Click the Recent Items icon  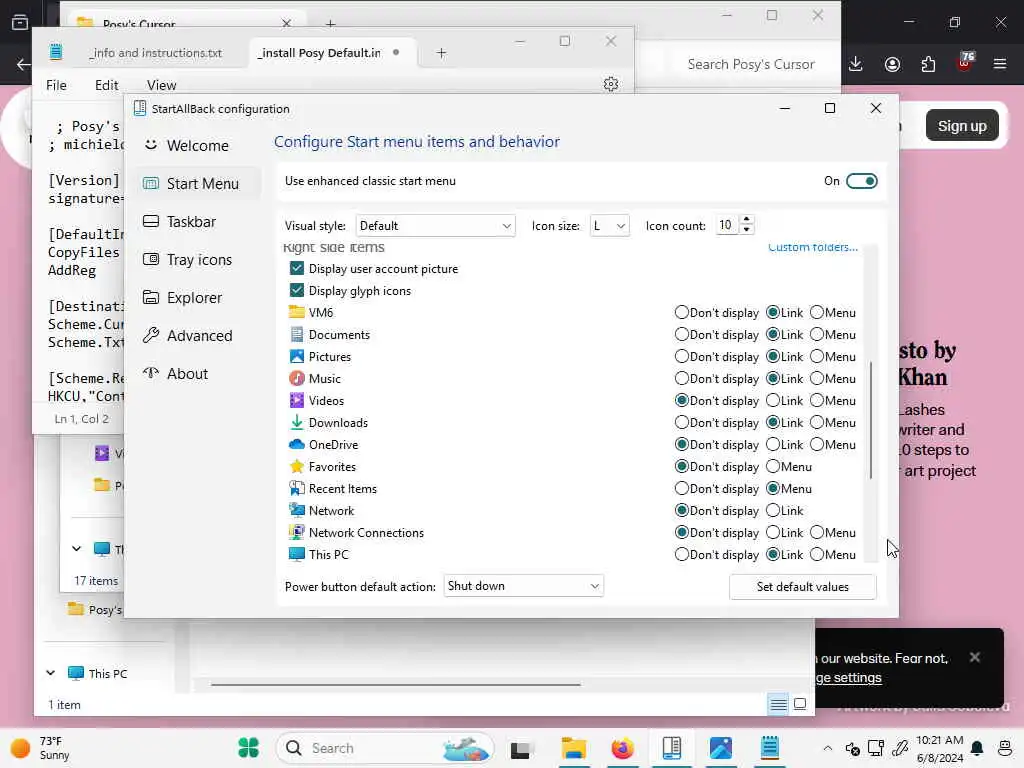(296, 488)
